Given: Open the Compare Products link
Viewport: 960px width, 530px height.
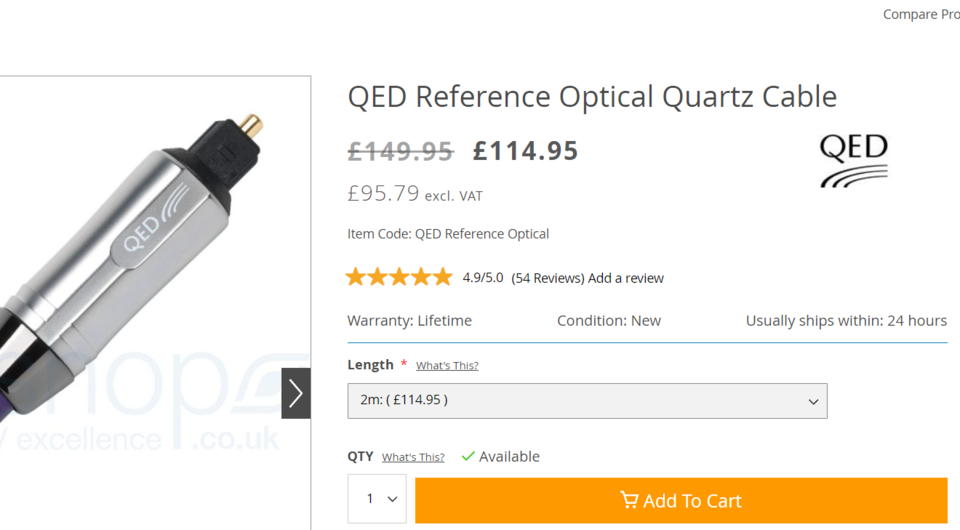Looking at the screenshot, I should (921, 14).
